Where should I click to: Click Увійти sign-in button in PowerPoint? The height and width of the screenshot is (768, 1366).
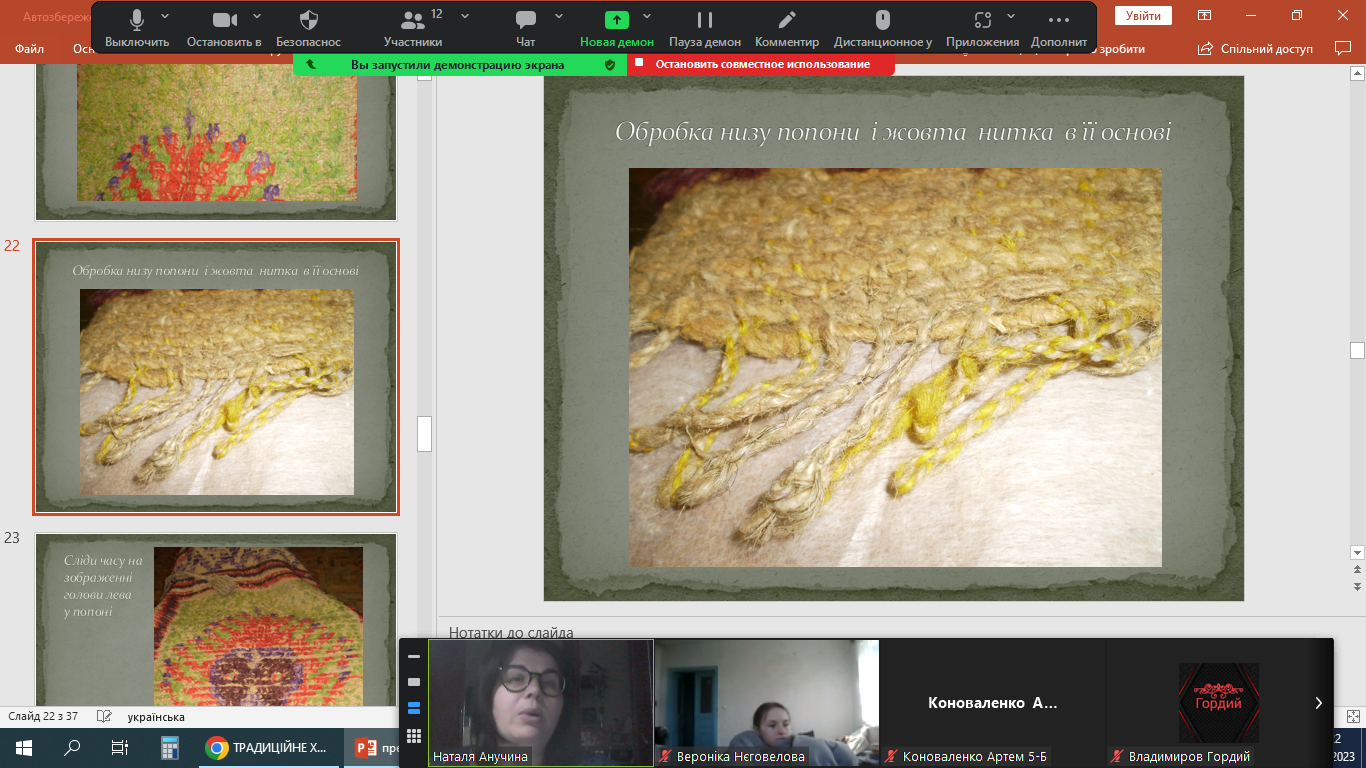pos(1143,15)
